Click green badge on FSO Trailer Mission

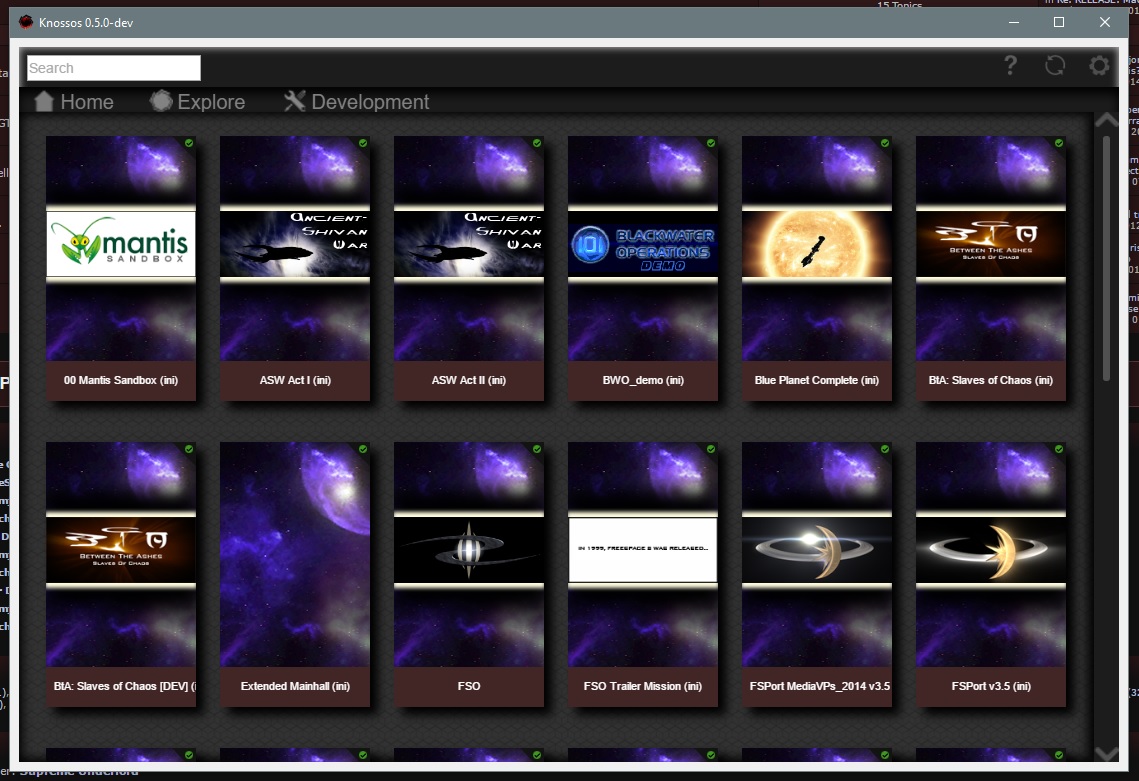(x=710, y=449)
